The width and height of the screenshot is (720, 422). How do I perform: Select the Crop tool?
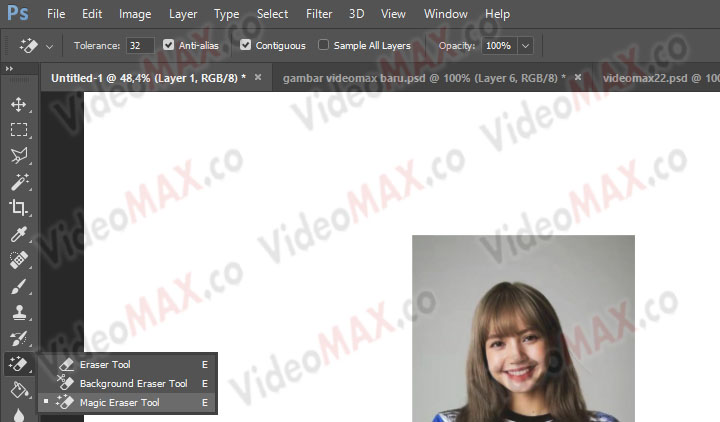(19, 208)
